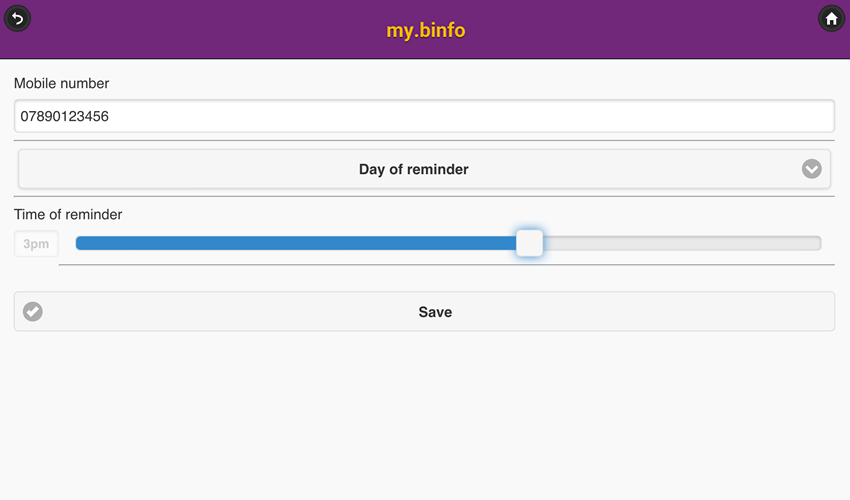Image resolution: width=850 pixels, height=500 pixels.
Task: Open the home screen via house icon
Action: tap(831, 18)
